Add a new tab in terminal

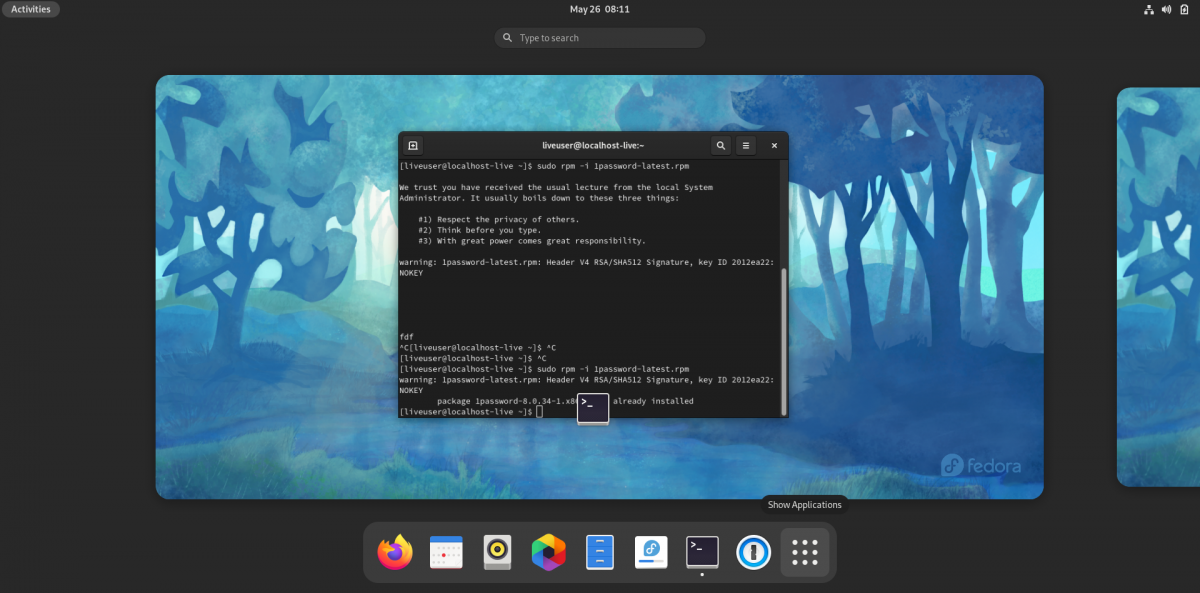pos(413,146)
